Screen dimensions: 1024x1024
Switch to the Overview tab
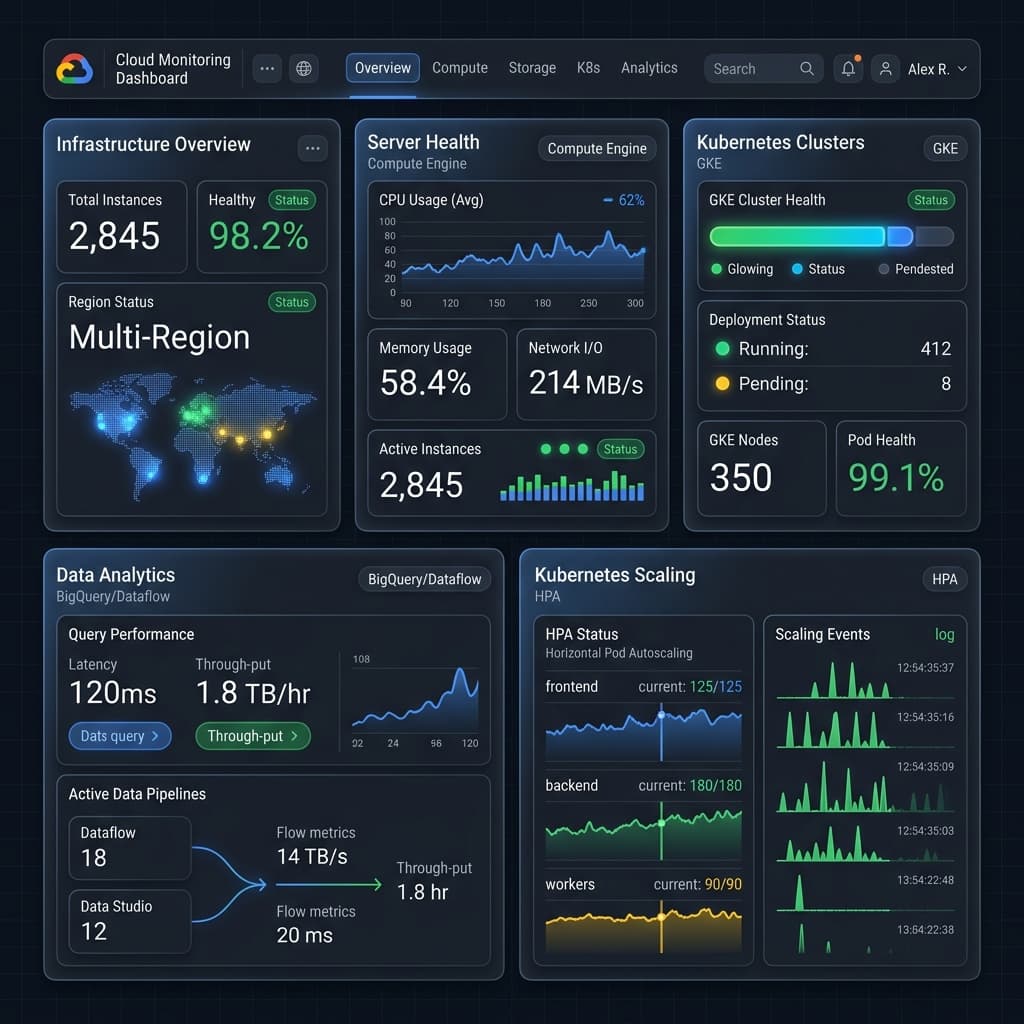click(x=383, y=68)
